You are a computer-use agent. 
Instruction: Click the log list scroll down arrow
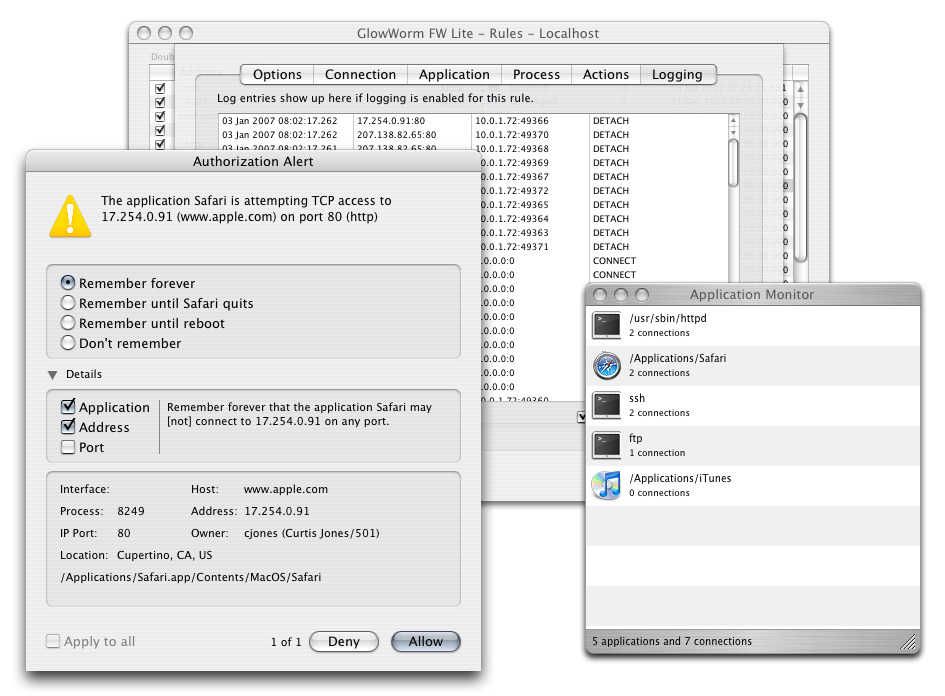(733, 132)
